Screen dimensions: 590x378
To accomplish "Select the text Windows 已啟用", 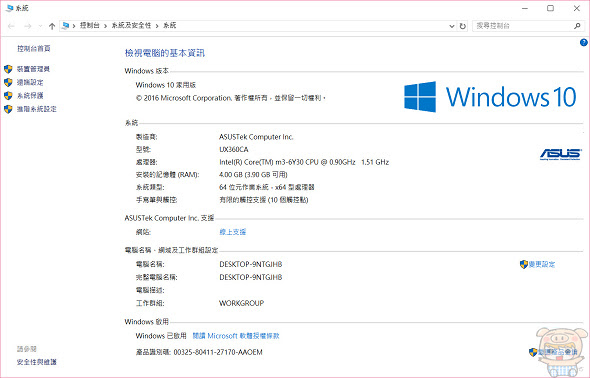I will pos(161,335).
